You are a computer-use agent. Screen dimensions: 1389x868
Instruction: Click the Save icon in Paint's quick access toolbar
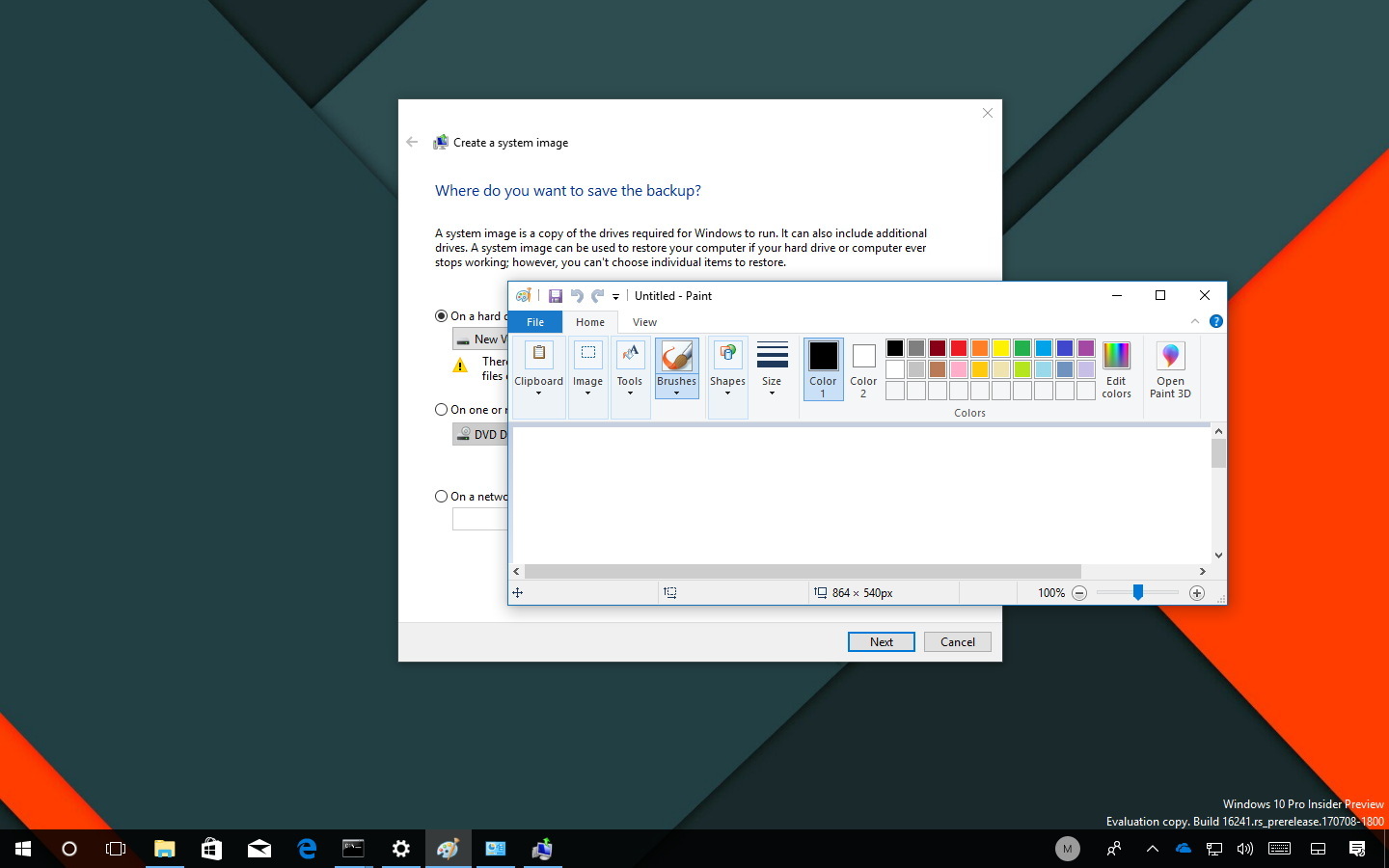555,296
